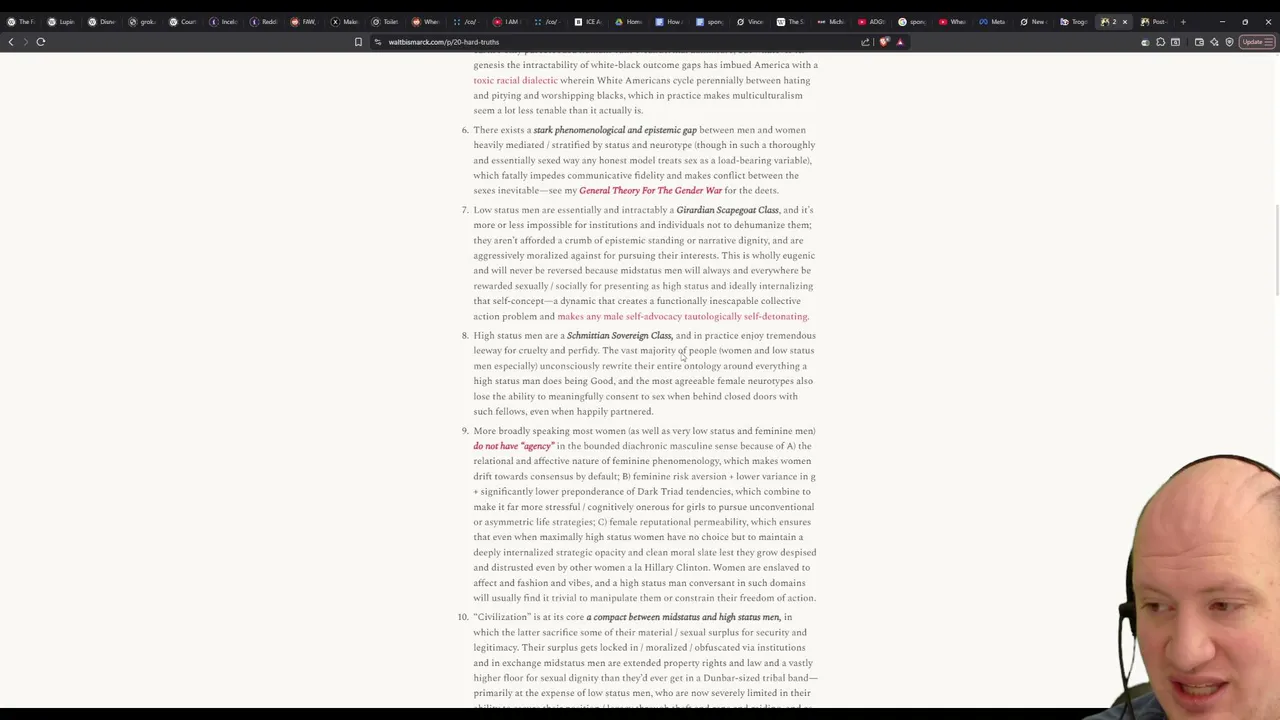
Task: Open 'do not have "agency"' link
Action: [x=514, y=446]
